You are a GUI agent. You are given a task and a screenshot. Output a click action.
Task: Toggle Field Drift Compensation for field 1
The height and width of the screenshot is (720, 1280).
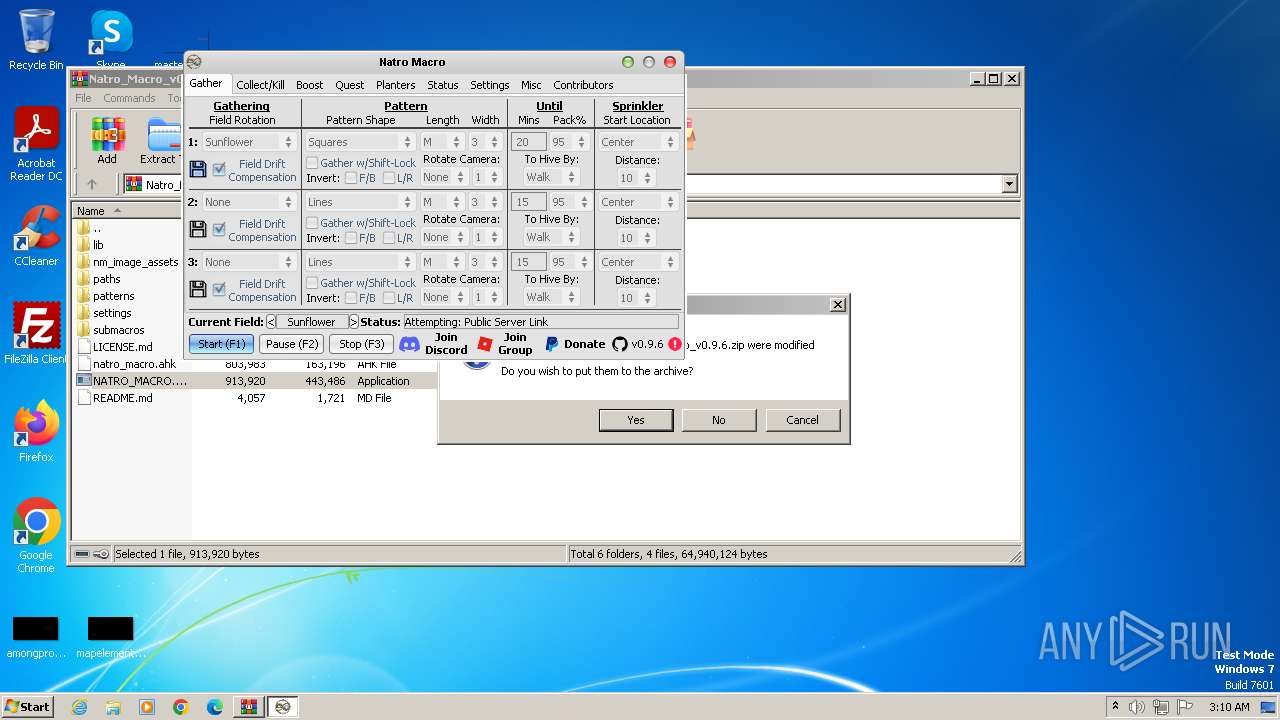pos(219,170)
